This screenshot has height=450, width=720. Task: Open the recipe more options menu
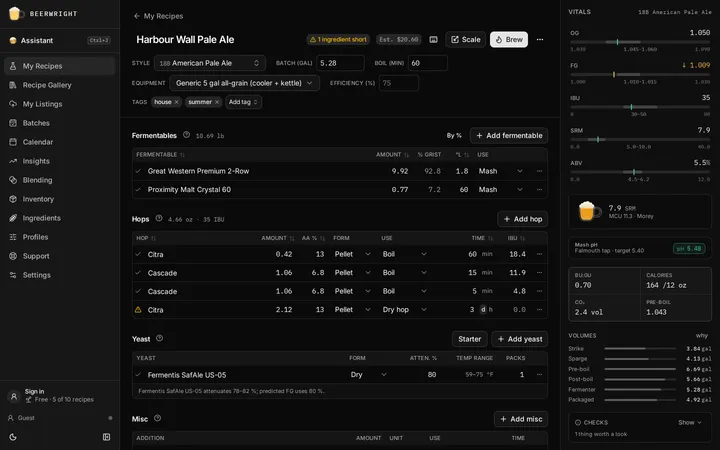pyautogui.click(x=540, y=39)
